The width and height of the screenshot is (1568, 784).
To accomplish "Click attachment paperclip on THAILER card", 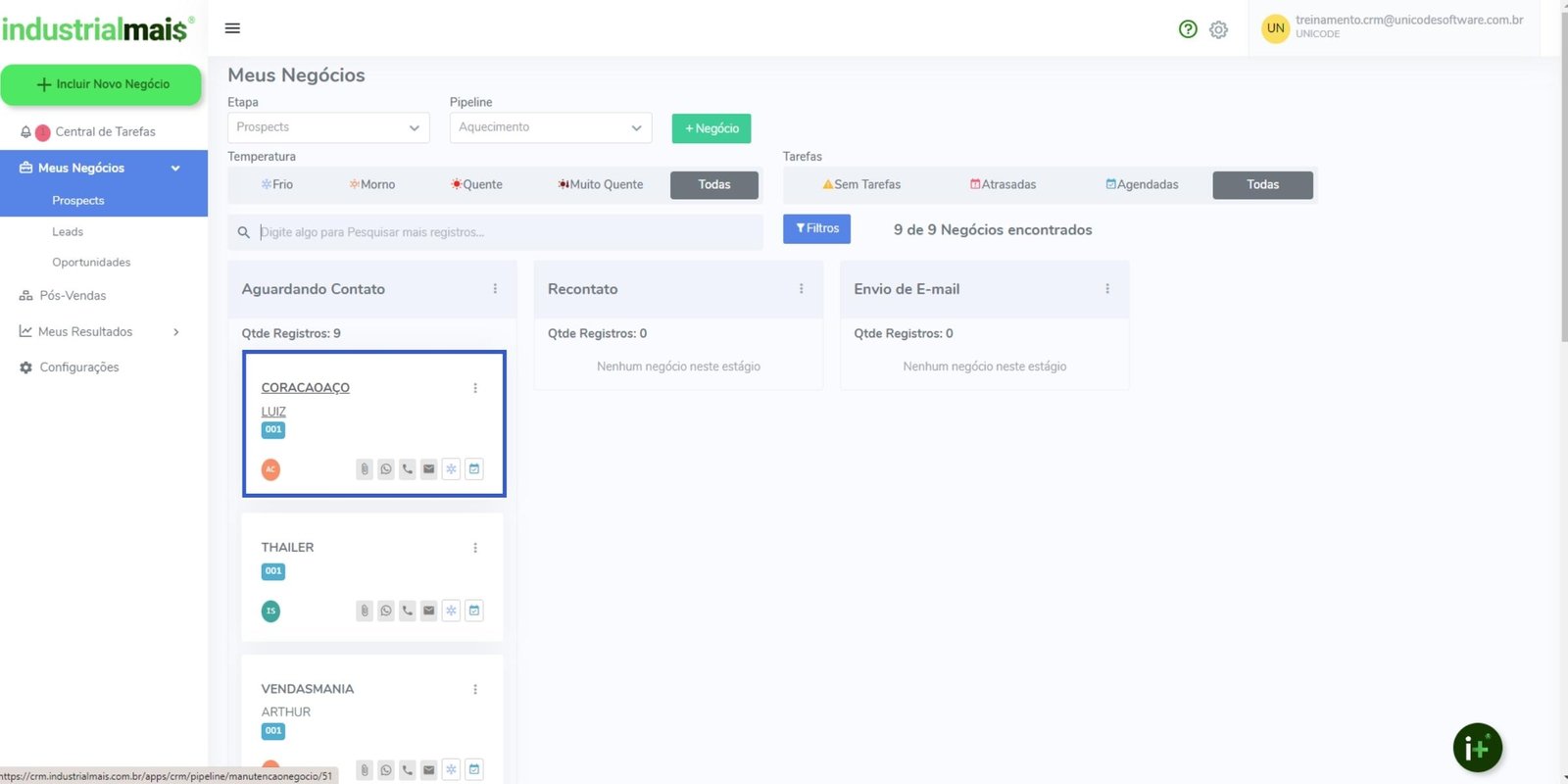I will pyautogui.click(x=365, y=611).
